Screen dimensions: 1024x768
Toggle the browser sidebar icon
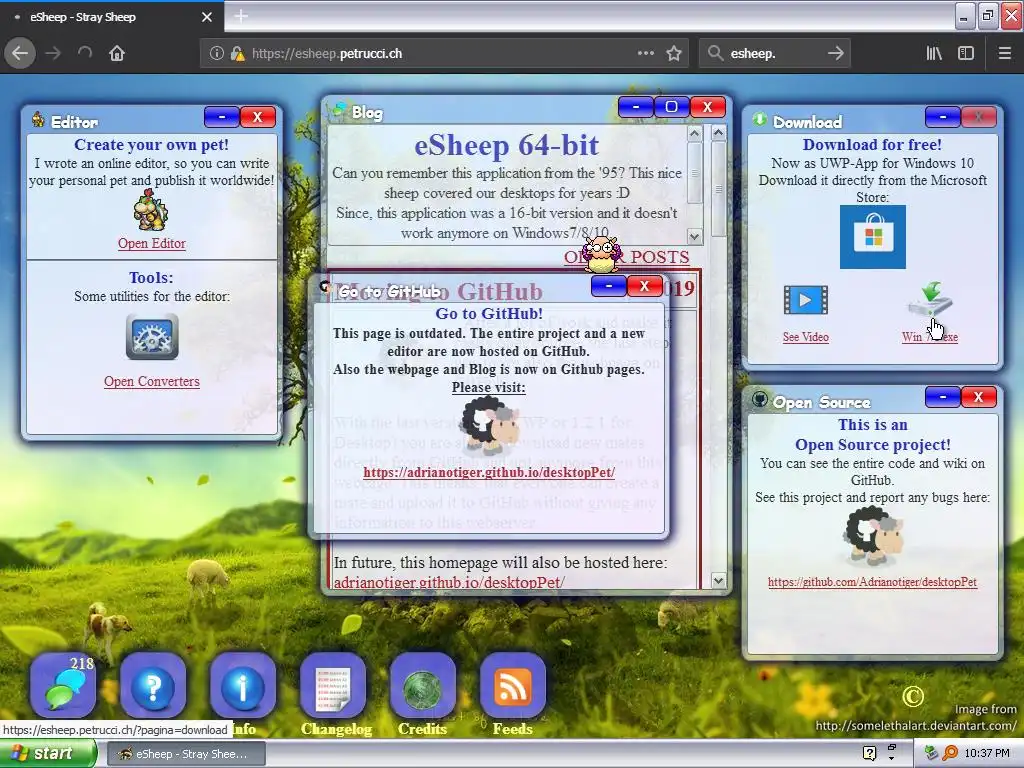click(x=966, y=54)
